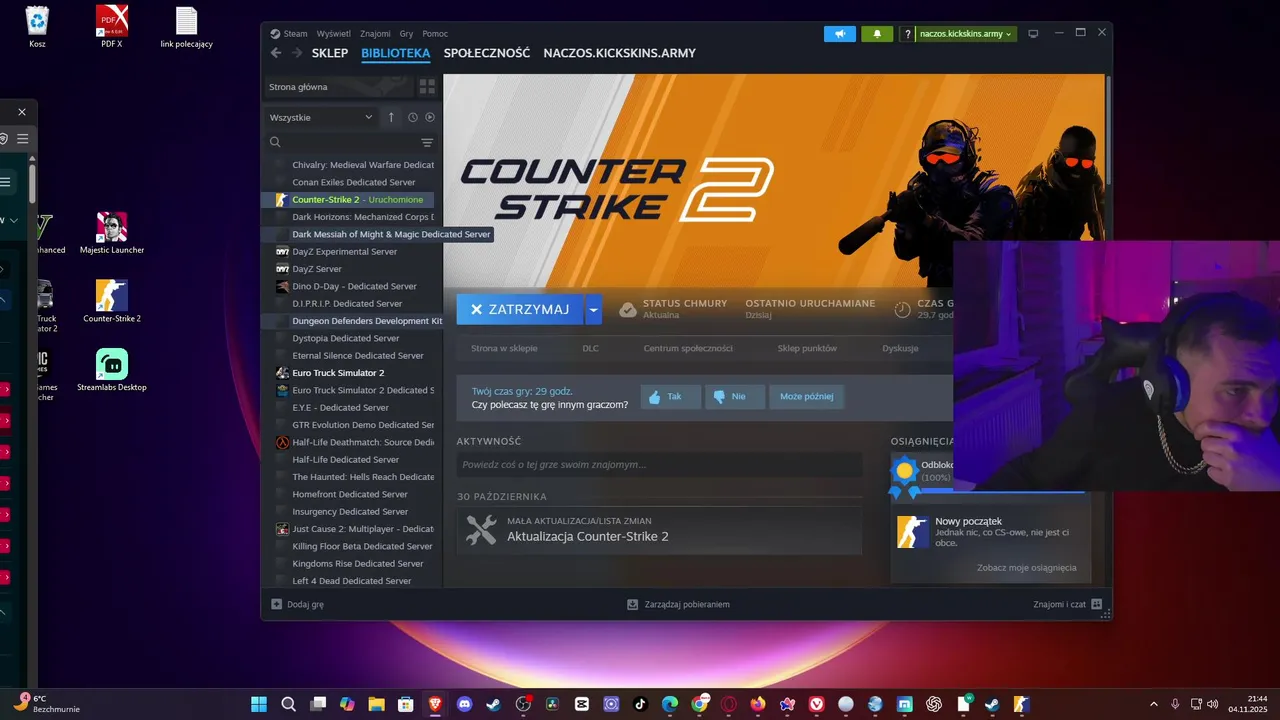The image size is (1280, 720).
Task: Open the Steam menu
Action: tap(295, 34)
